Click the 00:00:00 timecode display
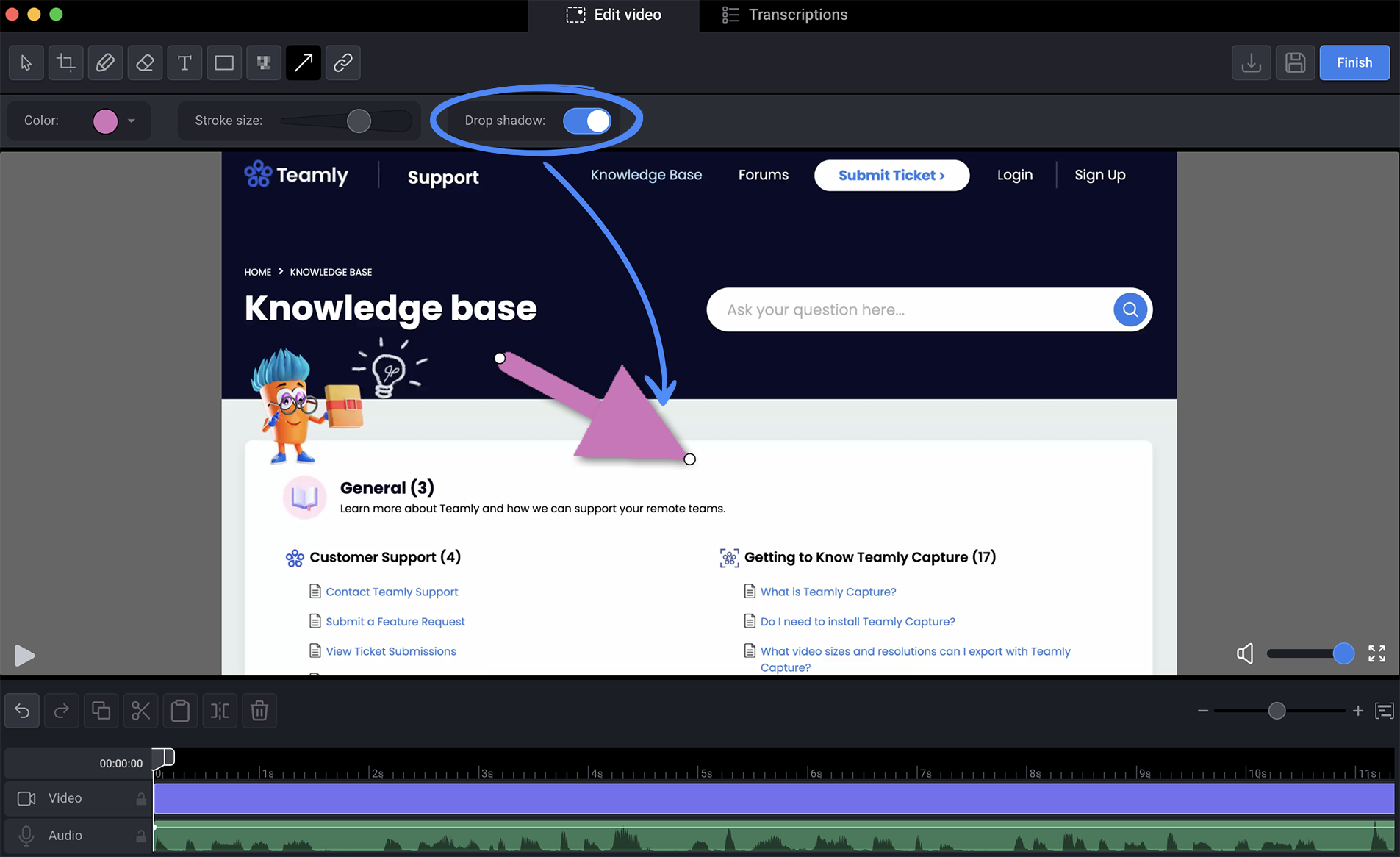Image resolution: width=1400 pixels, height=857 pixels. 121,764
